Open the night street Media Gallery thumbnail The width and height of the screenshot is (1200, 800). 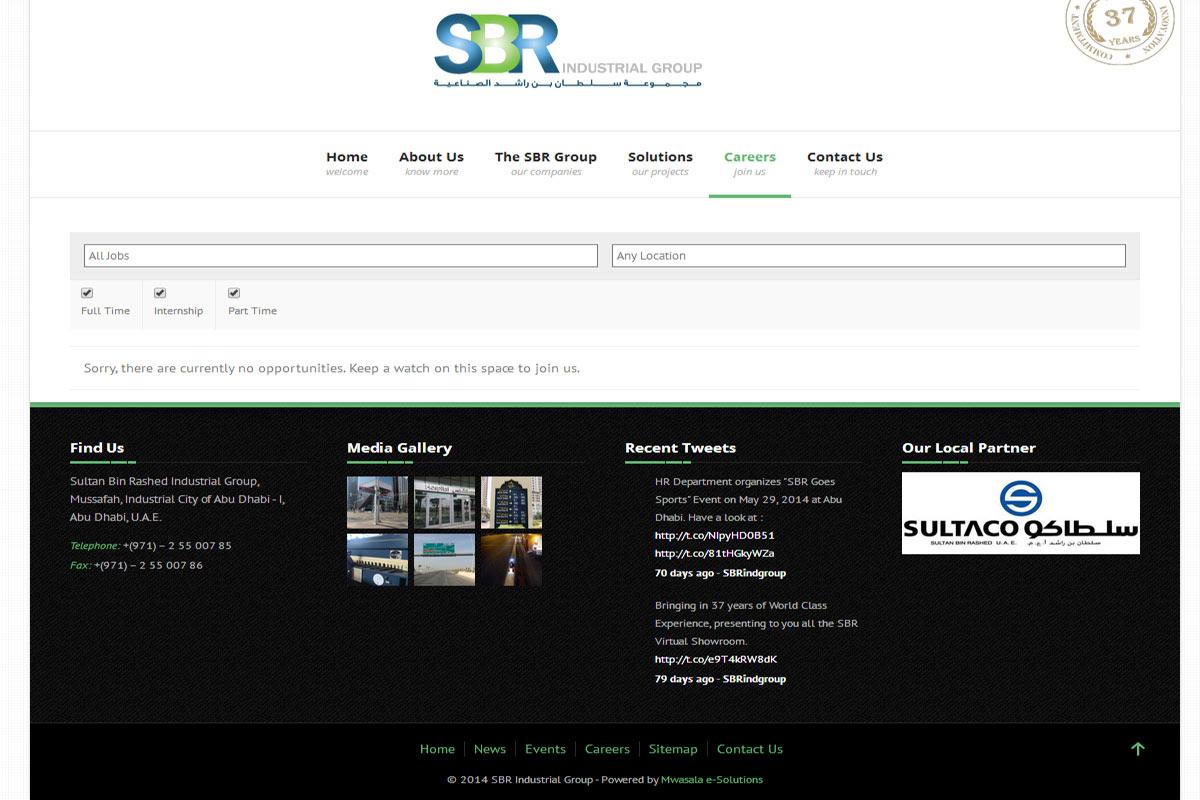click(511, 559)
